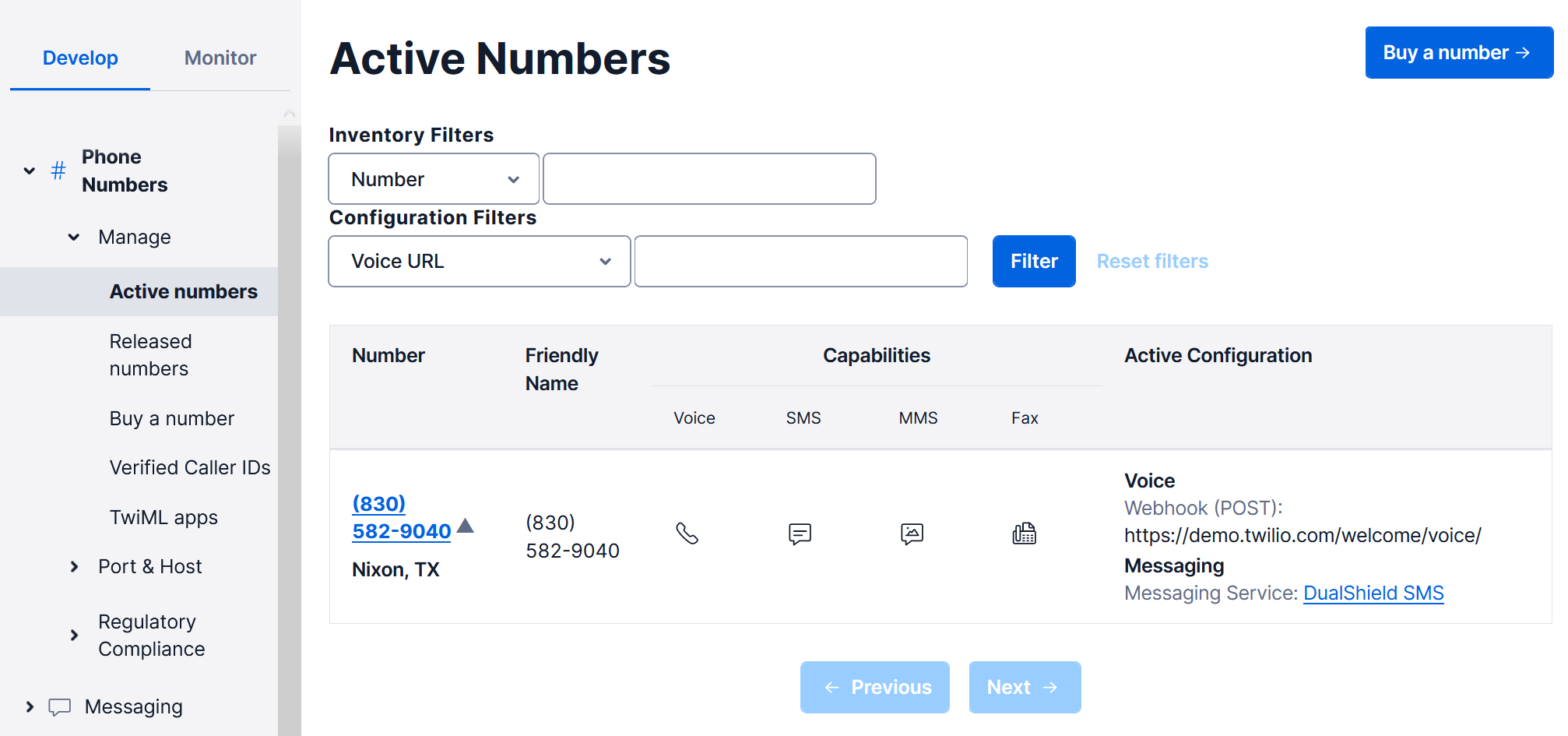The image size is (1568, 736).
Task: Click the voice capability phone icon
Action: 687,534
